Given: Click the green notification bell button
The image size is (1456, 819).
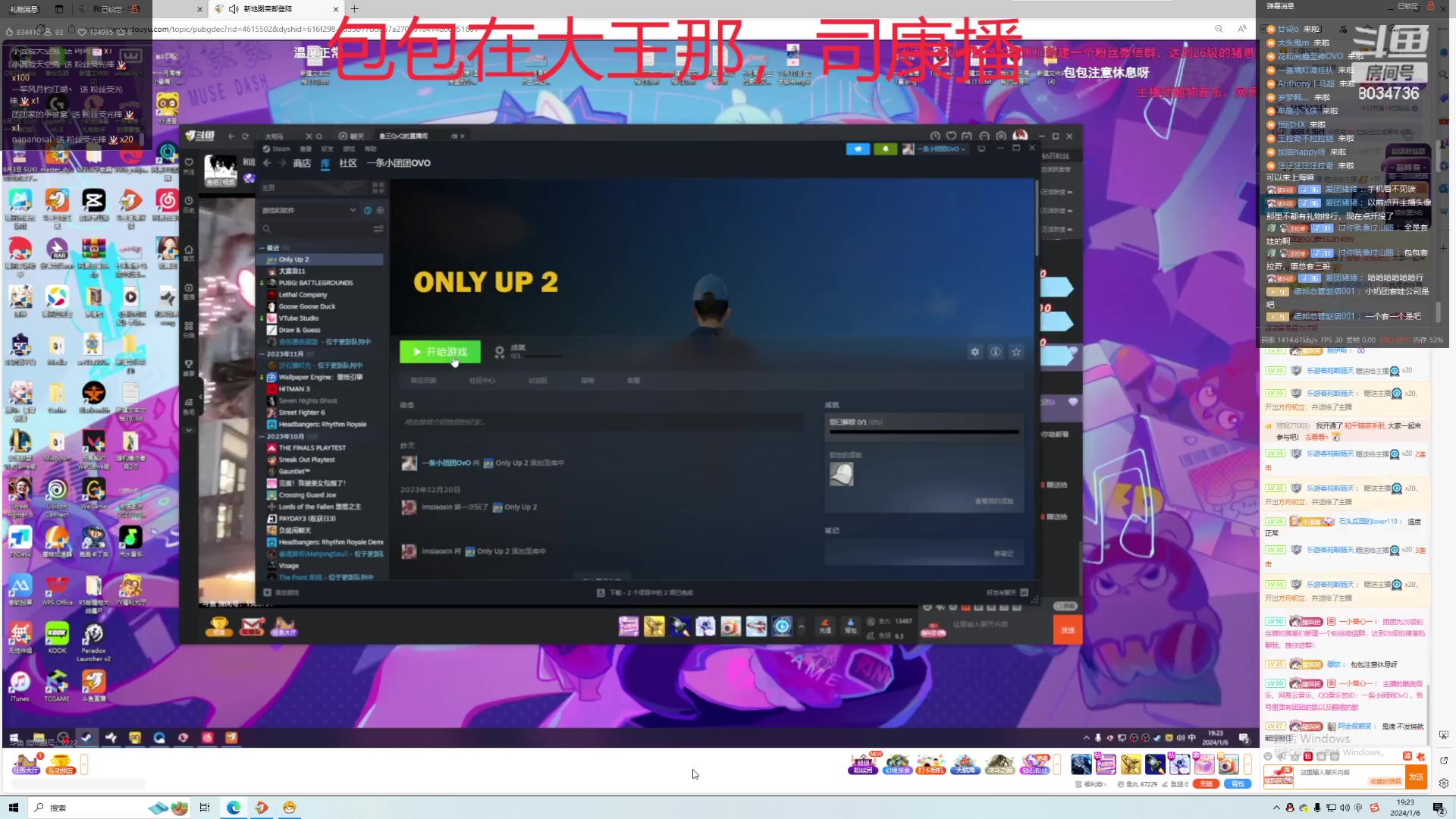Looking at the screenshot, I should coord(885,149).
